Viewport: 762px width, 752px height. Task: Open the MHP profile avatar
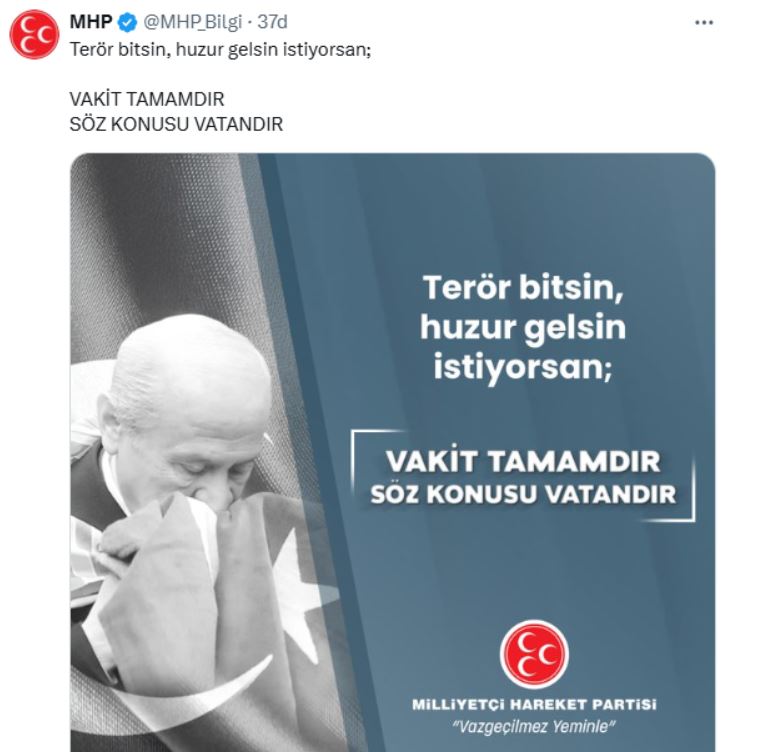[34, 35]
